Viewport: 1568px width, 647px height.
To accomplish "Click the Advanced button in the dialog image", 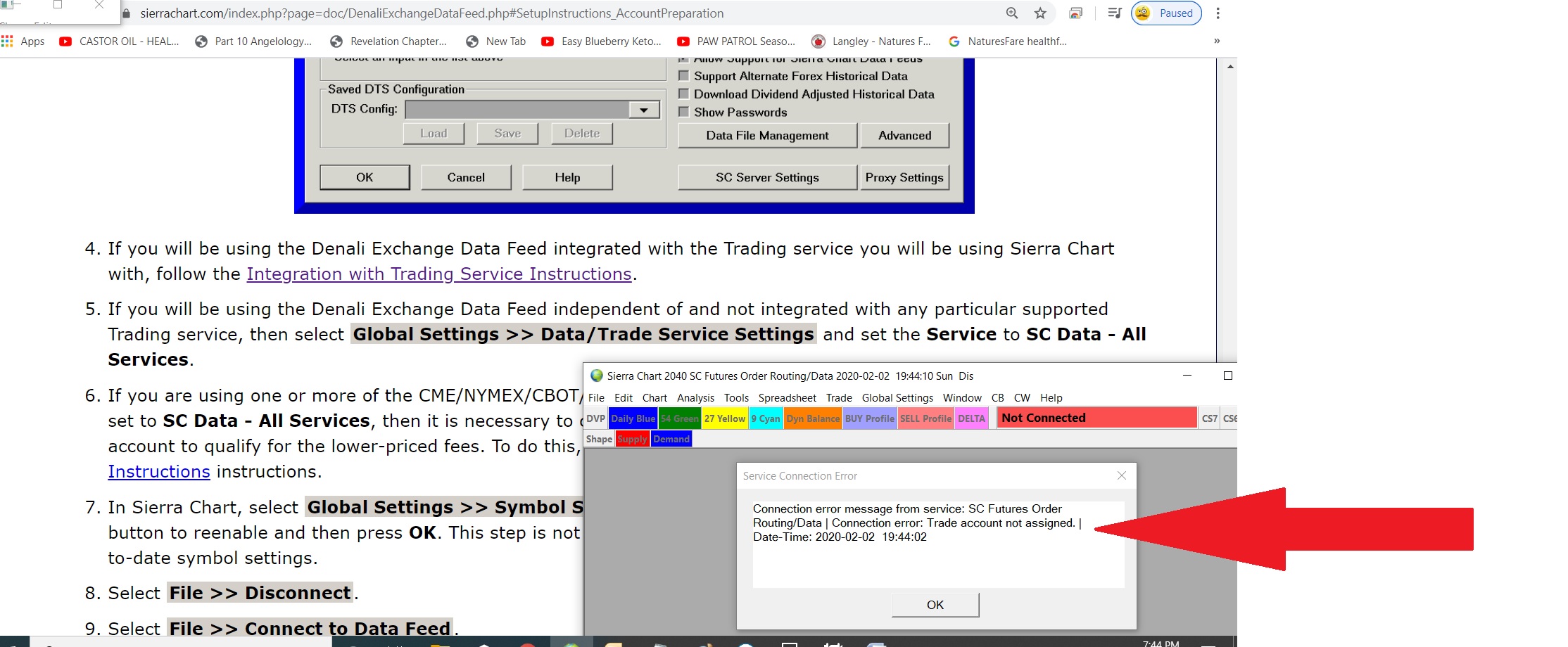I will click(904, 135).
